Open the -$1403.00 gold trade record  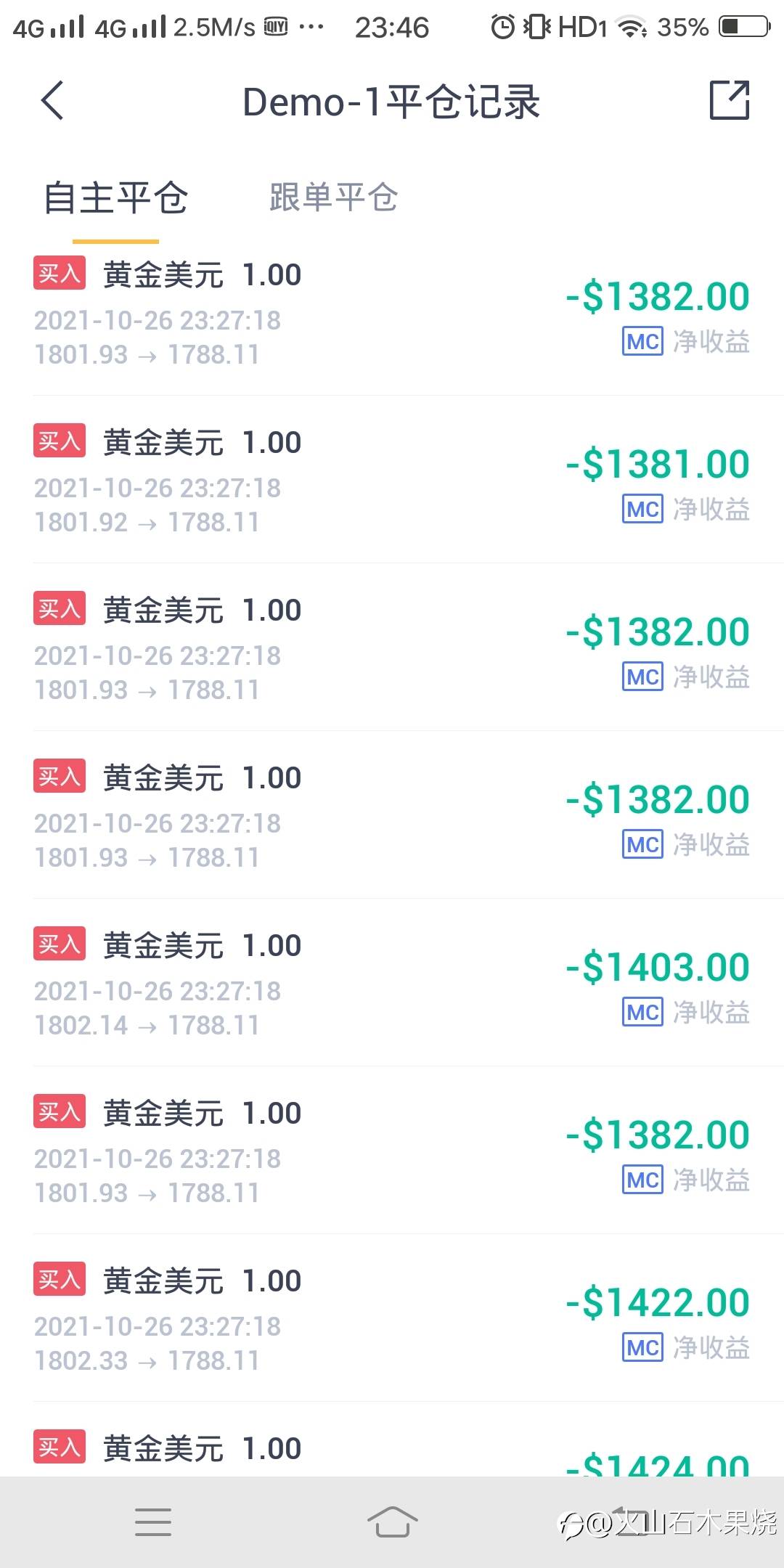[x=392, y=983]
